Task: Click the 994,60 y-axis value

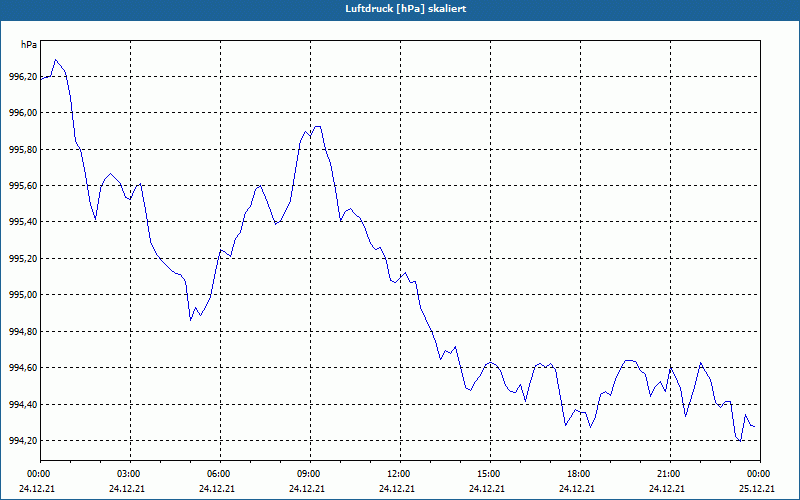Action: tap(23, 368)
